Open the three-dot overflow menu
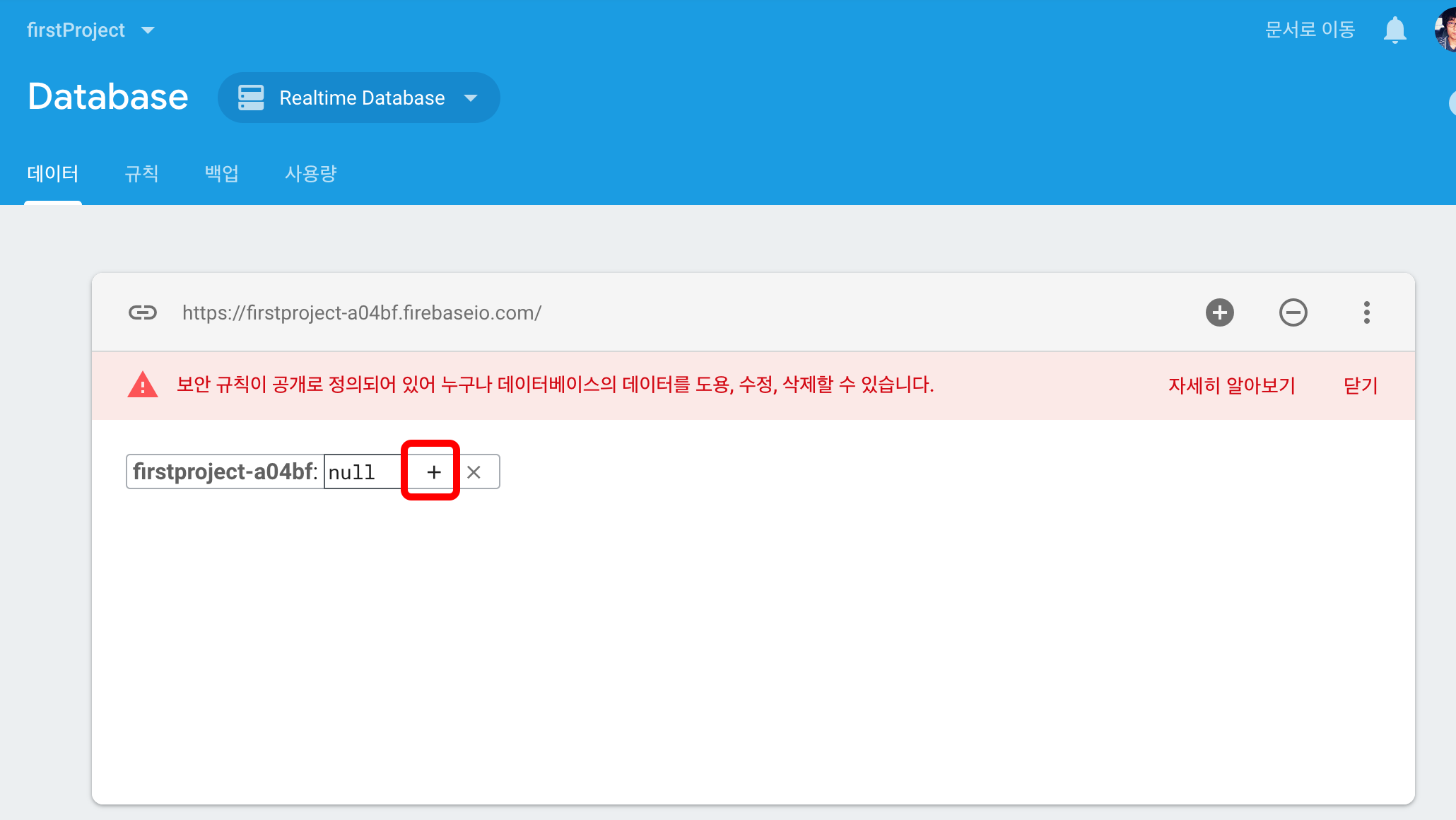Image resolution: width=1456 pixels, height=820 pixels. pos(1366,312)
